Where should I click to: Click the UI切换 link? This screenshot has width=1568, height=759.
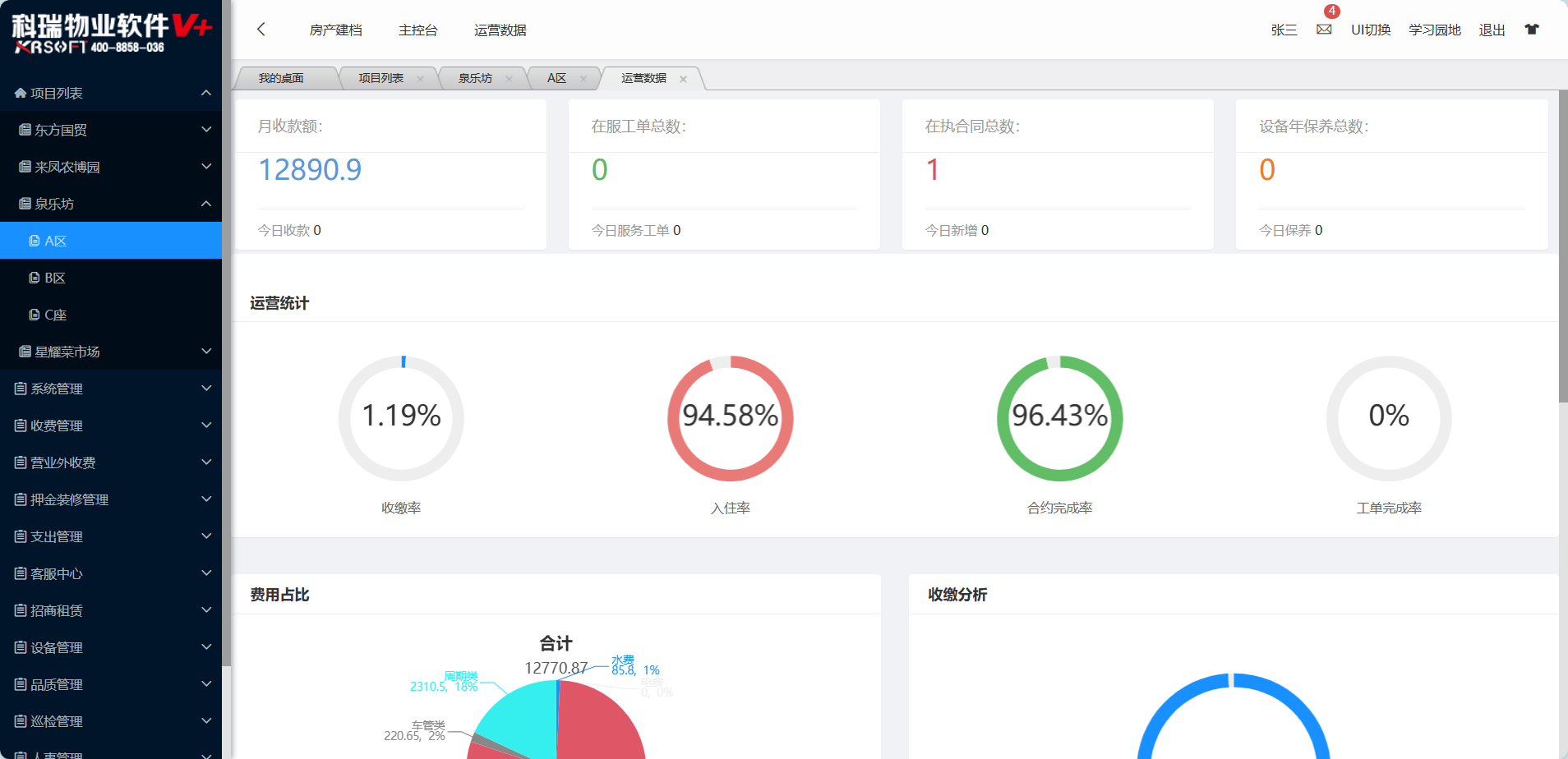coord(1371,30)
